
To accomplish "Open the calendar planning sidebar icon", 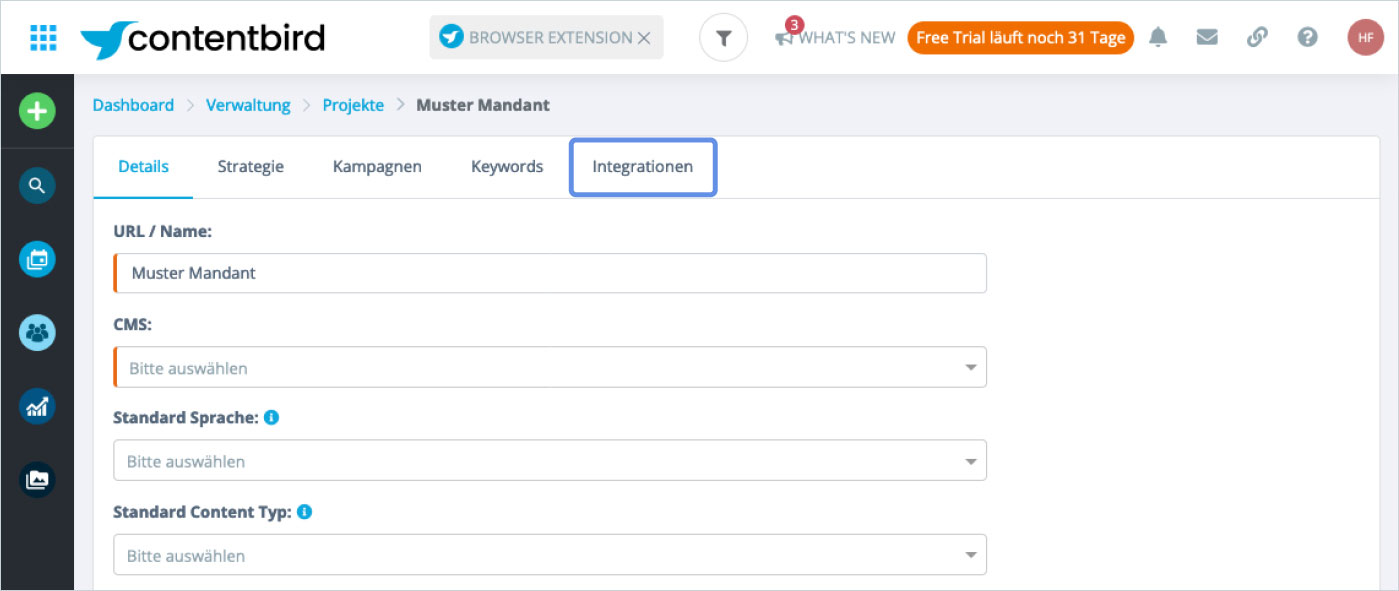I will coord(37,259).
